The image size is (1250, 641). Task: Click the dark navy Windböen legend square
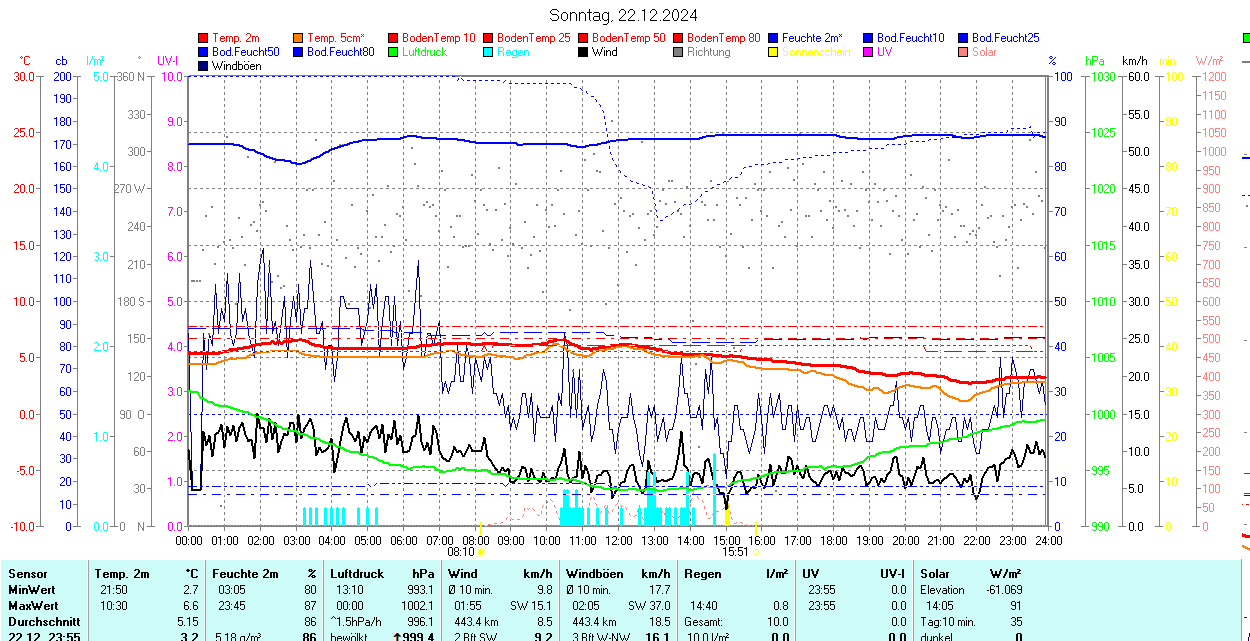coord(203,66)
